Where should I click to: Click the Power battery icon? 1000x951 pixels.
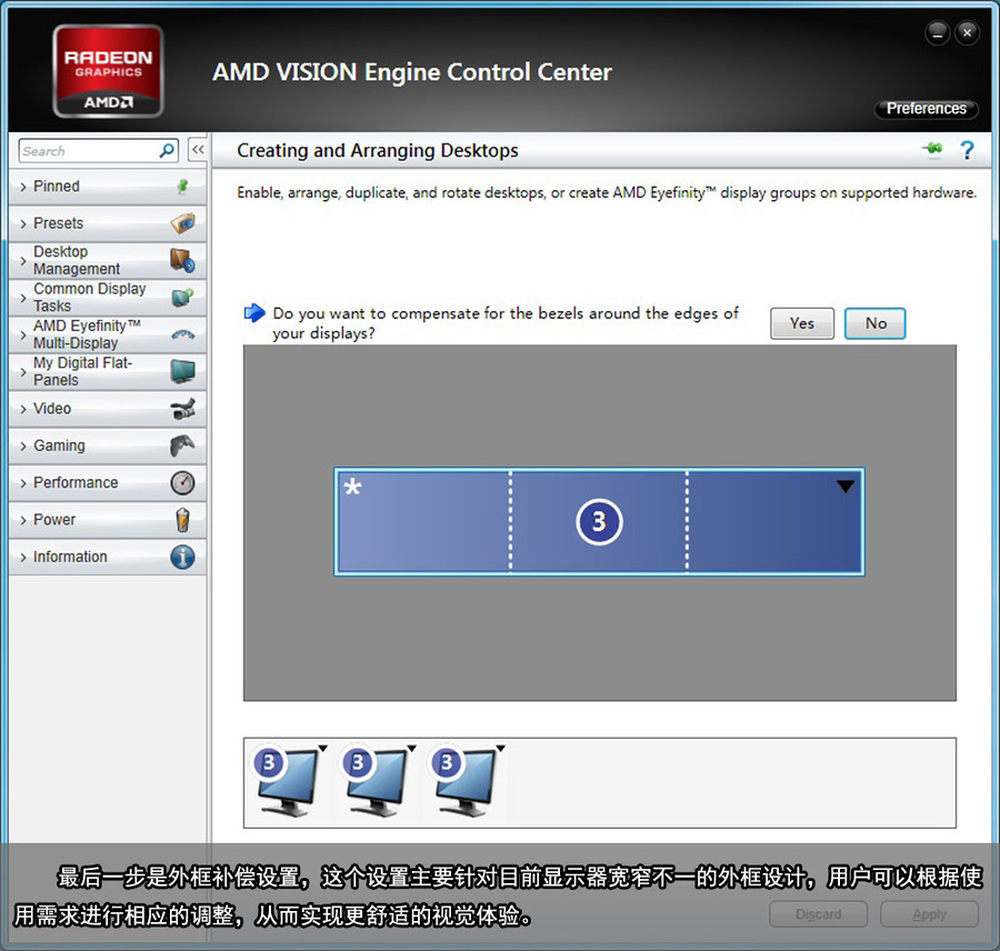pyautogui.click(x=182, y=520)
